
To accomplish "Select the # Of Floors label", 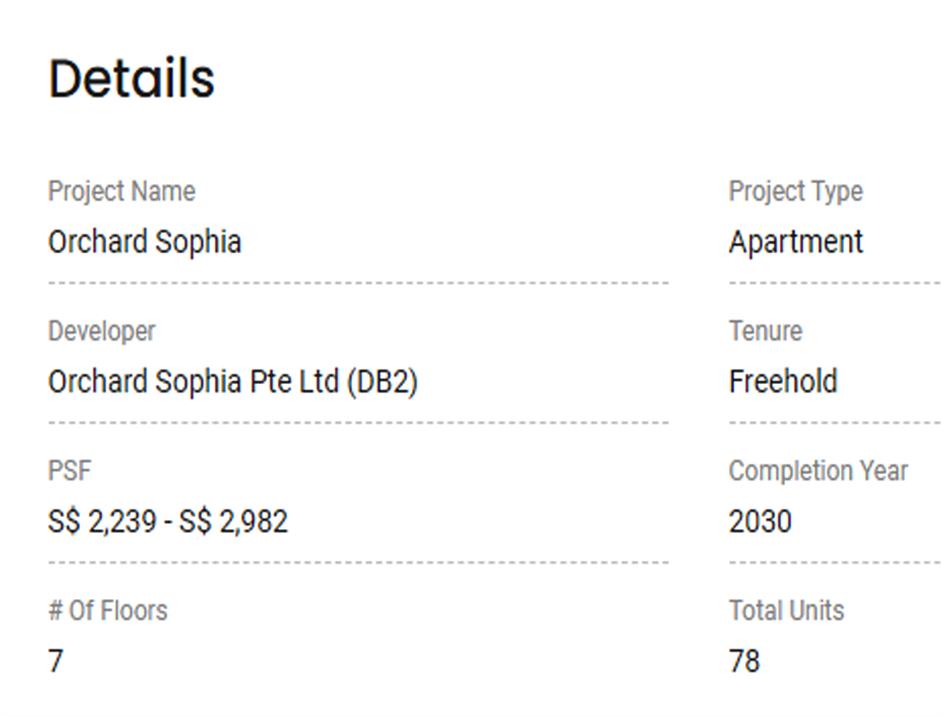I will (107, 611).
